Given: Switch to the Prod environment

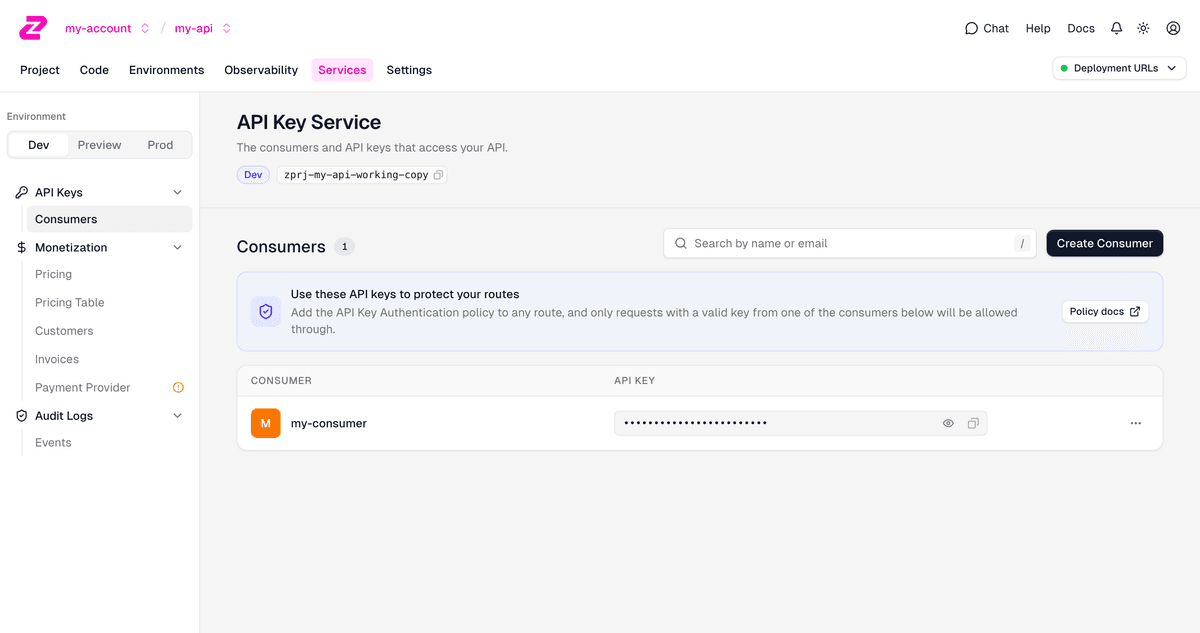Looking at the screenshot, I should [x=160, y=145].
